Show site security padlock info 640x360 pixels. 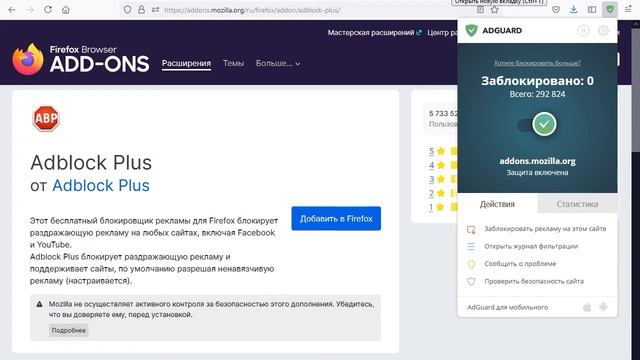[141, 9]
